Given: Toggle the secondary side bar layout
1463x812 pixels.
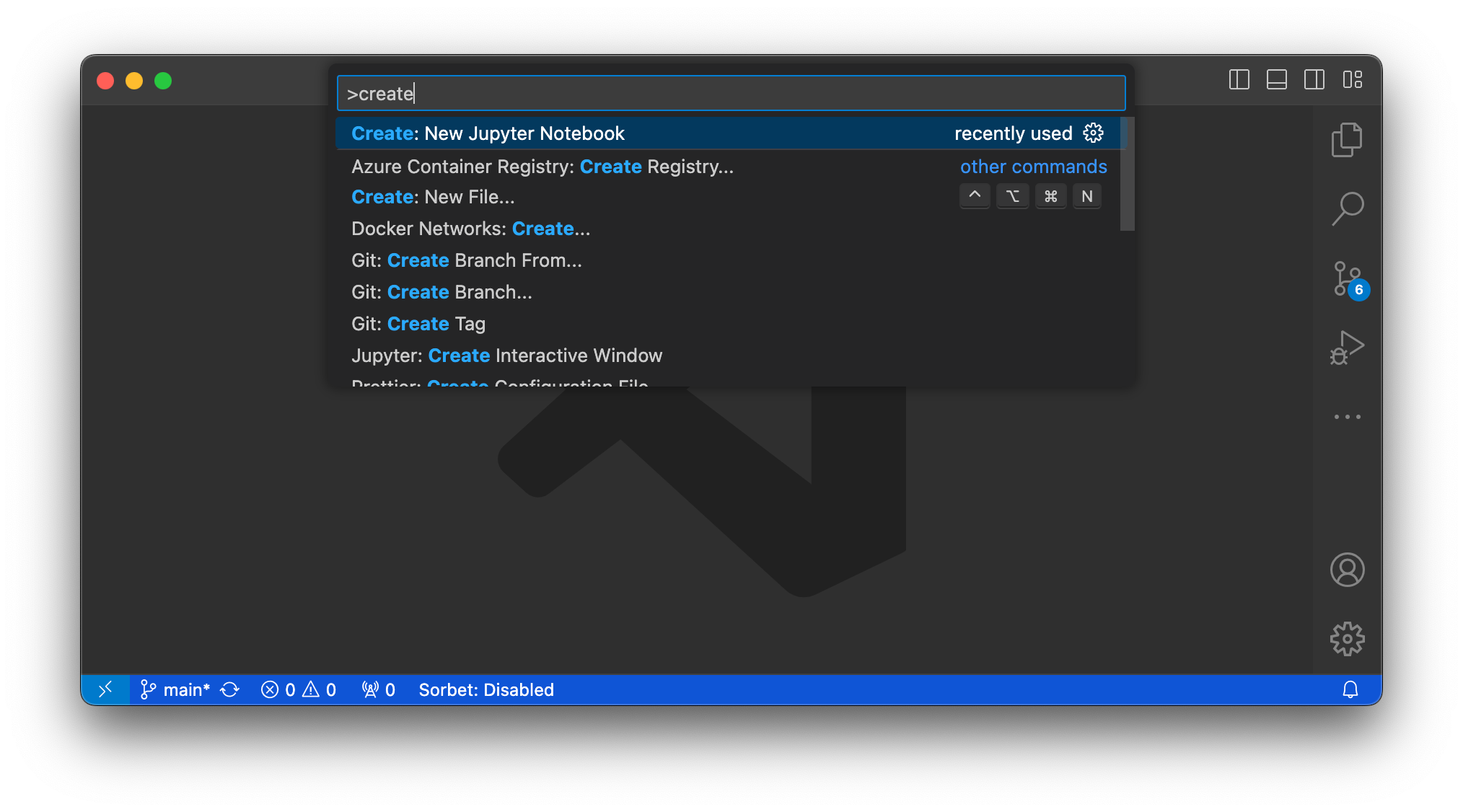Looking at the screenshot, I should [x=1314, y=79].
